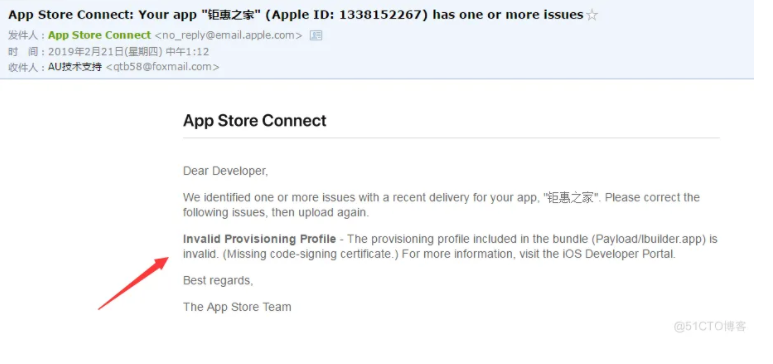Click the no_reply@email.apple.com sender address
This screenshot has width=773, height=364.
point(228,36)
